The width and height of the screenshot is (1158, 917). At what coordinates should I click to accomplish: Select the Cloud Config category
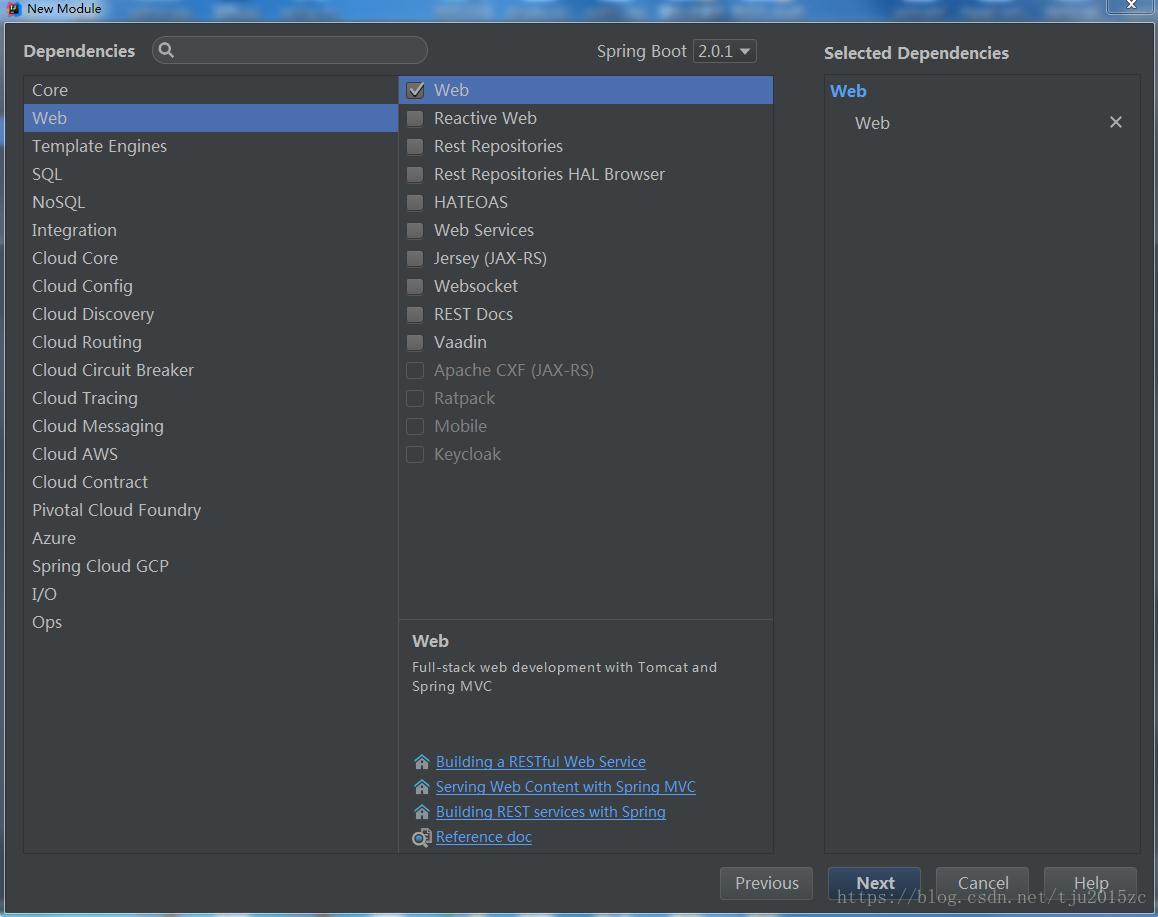(210, 286)
